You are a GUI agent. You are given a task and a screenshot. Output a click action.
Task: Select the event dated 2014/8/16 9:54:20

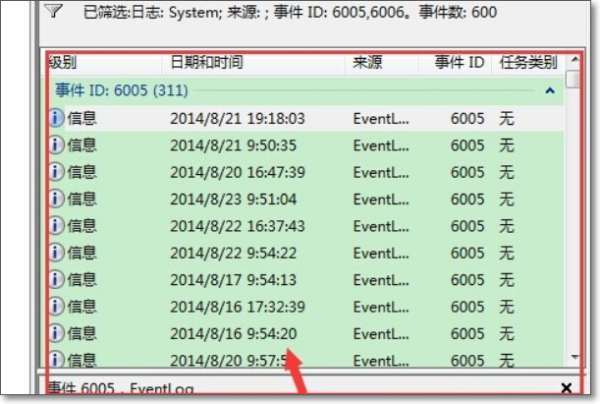coord(306,334)
